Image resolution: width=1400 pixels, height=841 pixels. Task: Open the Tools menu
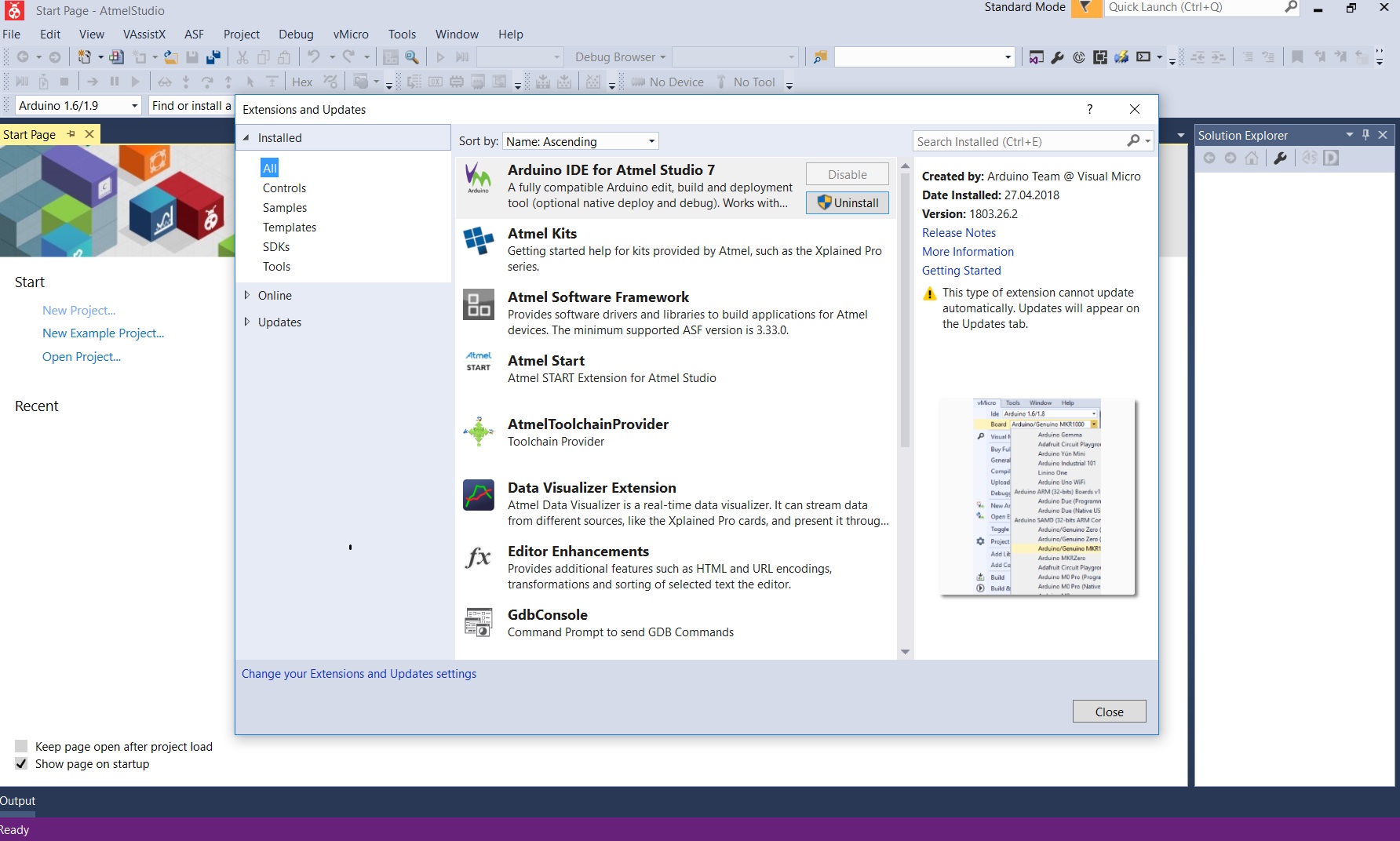402,35
